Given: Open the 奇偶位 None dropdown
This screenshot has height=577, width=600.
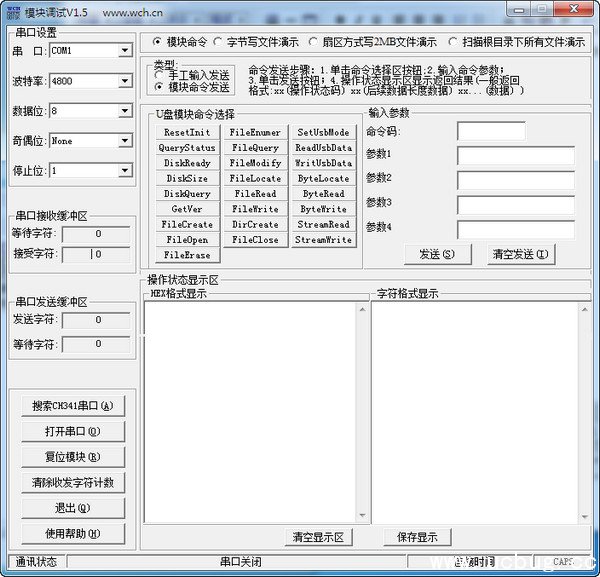Looking at the screenshot, I should 125,141.
